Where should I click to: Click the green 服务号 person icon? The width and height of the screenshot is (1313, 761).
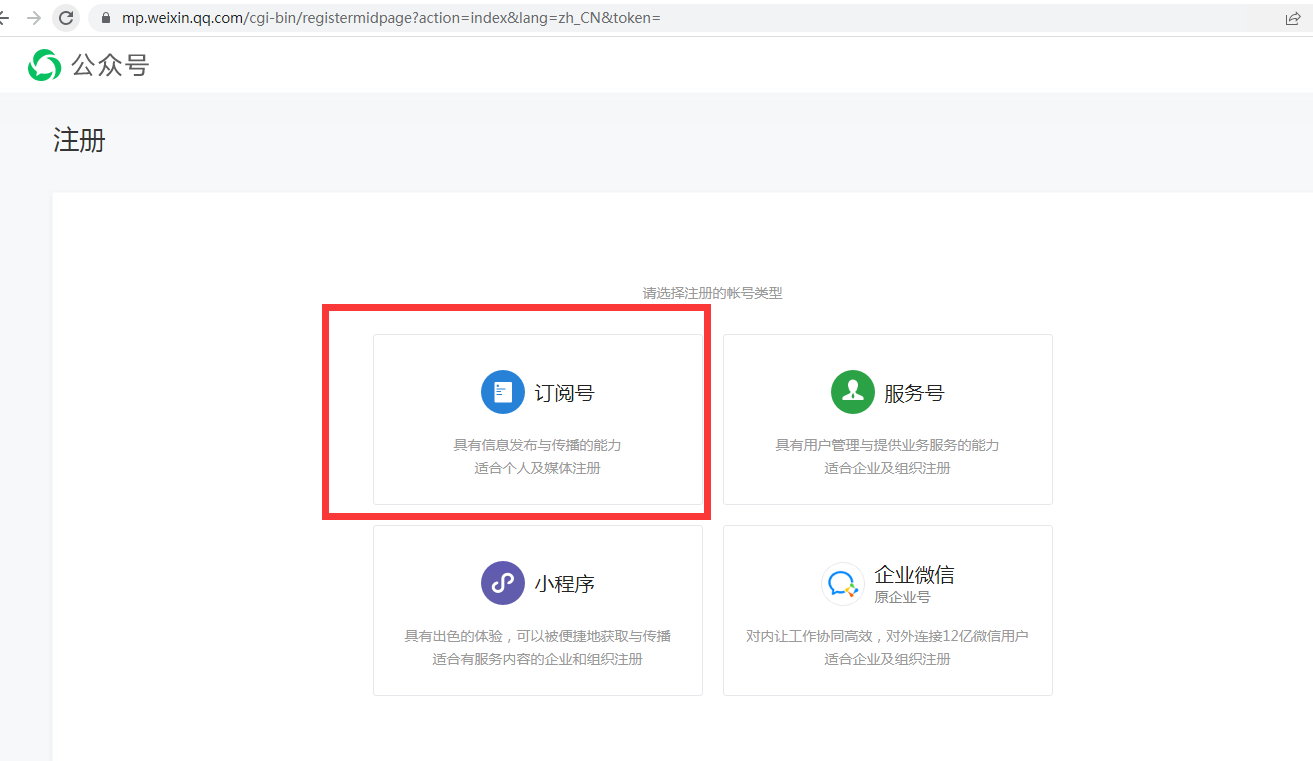853,392
